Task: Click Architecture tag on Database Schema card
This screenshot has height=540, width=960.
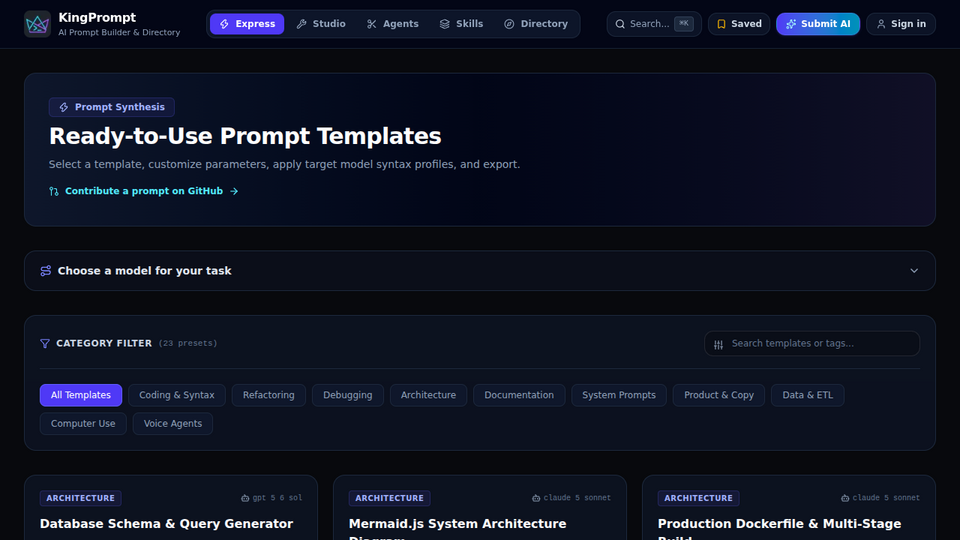Action: point(81,498)
